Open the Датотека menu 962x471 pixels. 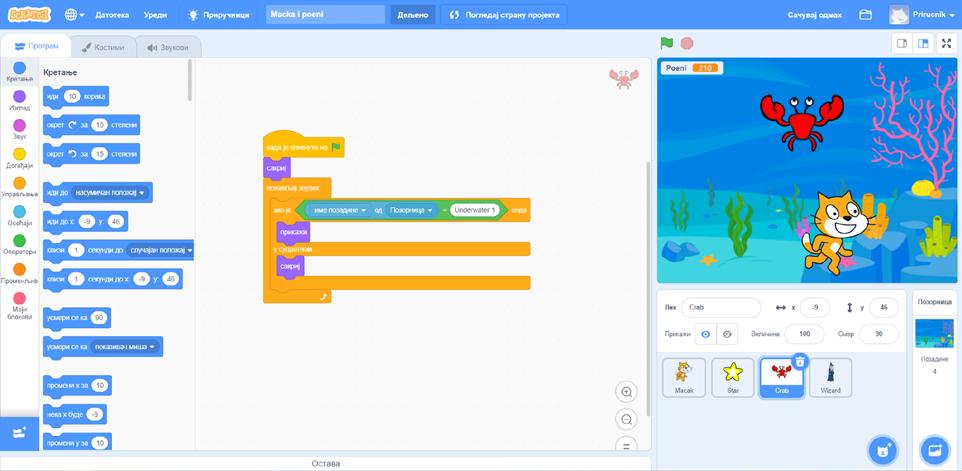112,15
